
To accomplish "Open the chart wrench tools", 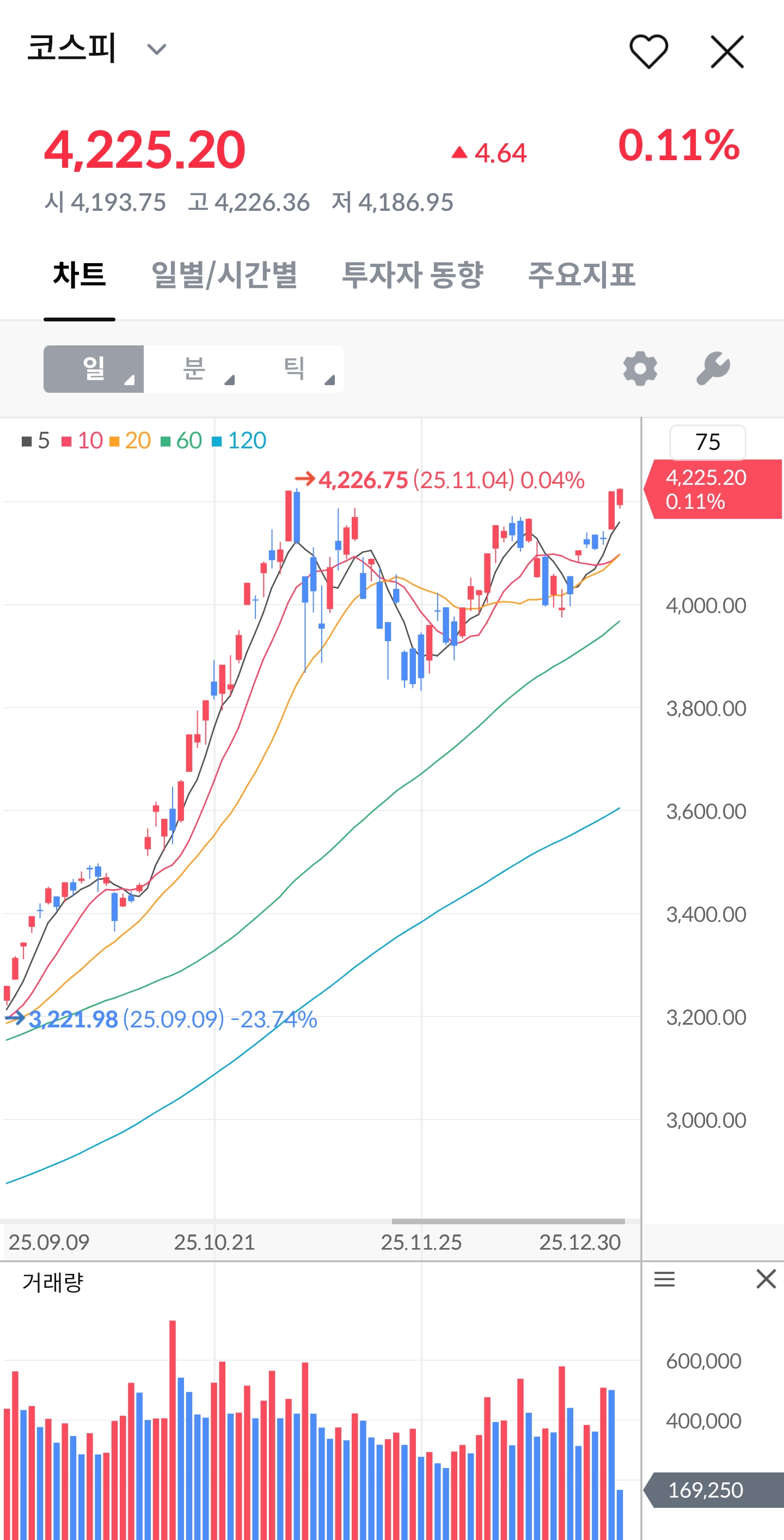I will 713,368.
